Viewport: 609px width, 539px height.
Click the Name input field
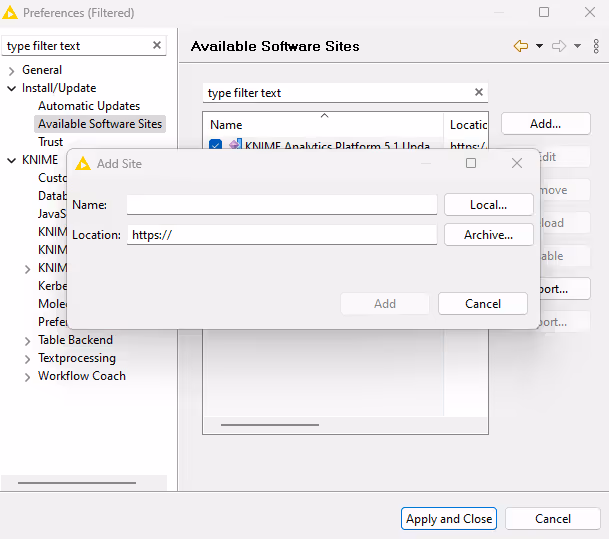point(281,204)
